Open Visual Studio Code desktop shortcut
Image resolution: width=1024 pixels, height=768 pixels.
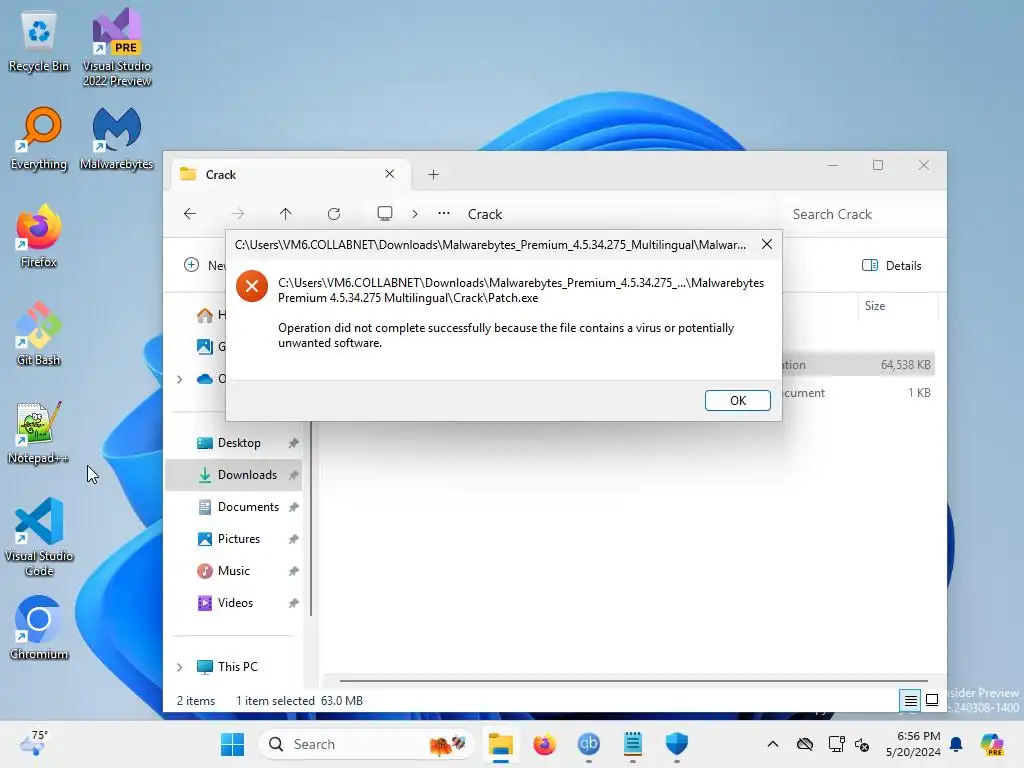click(x=39, y=537)
